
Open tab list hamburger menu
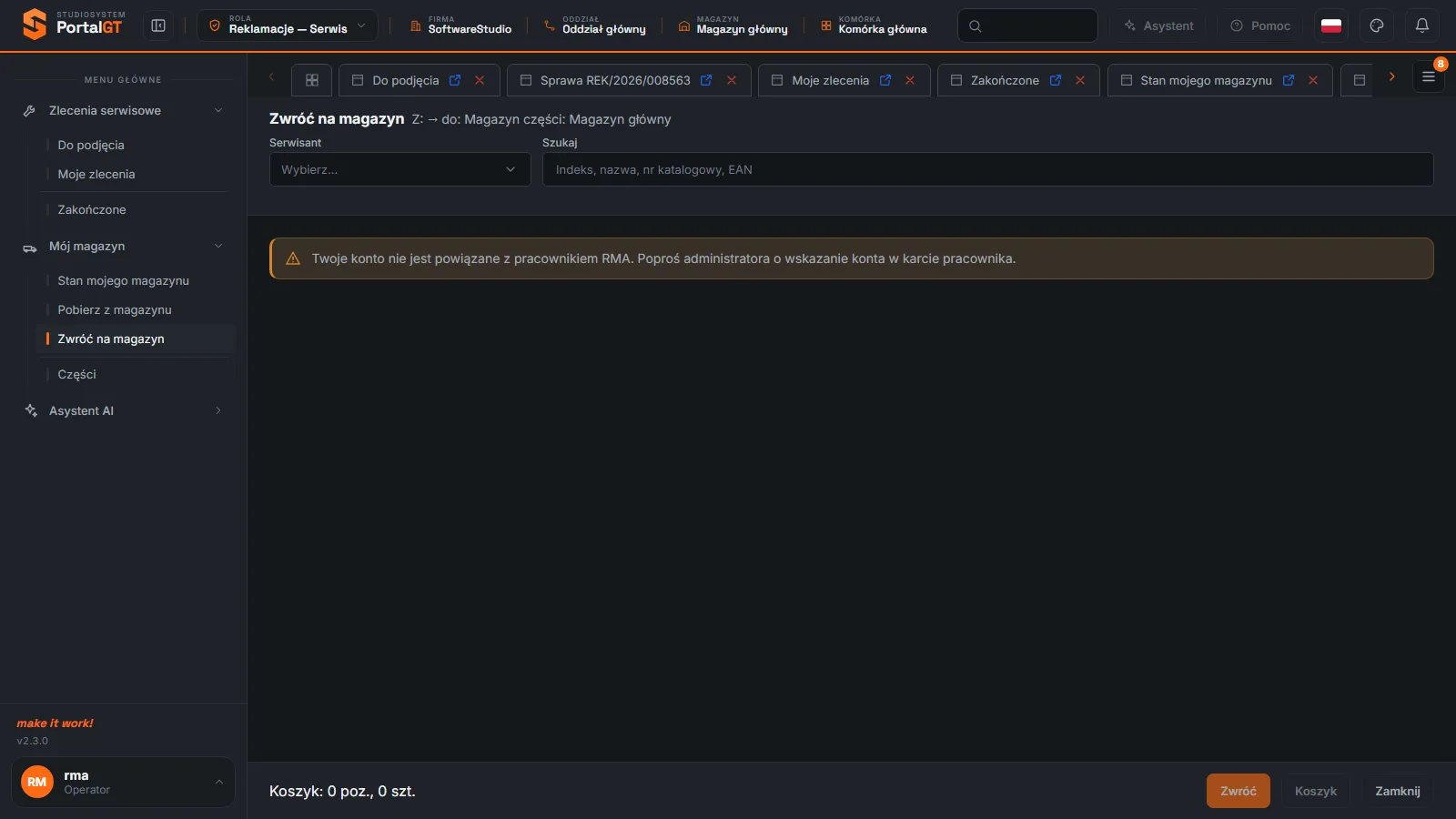point(1429,77)
